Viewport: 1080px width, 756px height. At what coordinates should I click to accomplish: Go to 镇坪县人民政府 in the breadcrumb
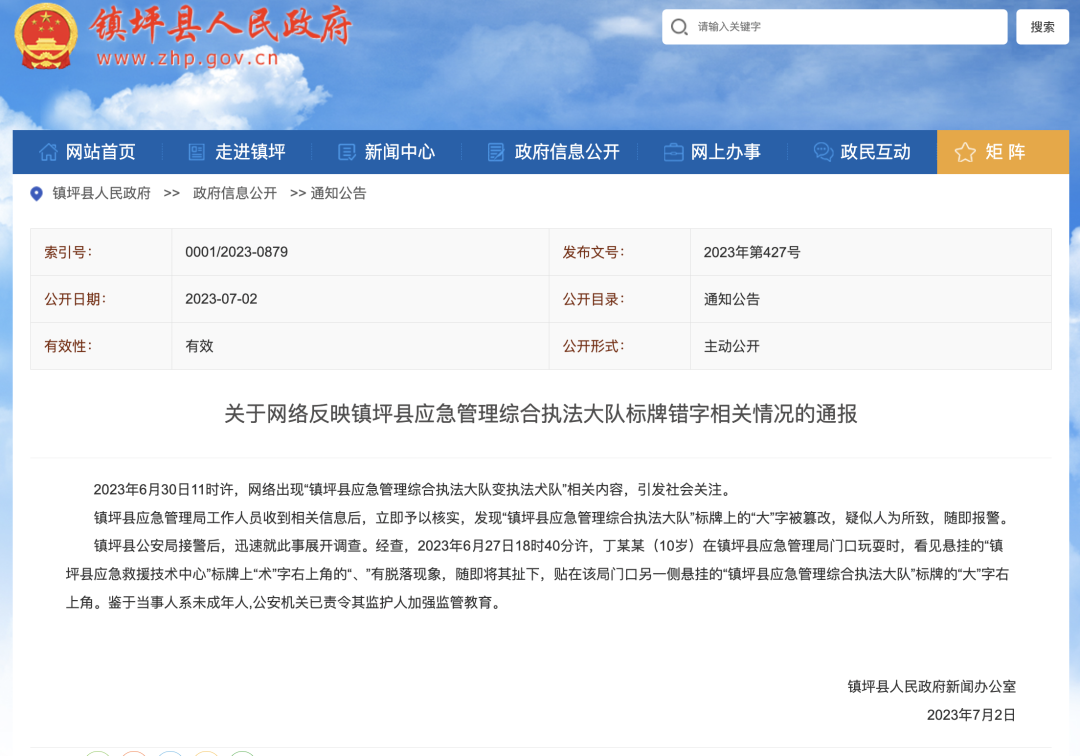pyautogui.click(x=102, y=193)
